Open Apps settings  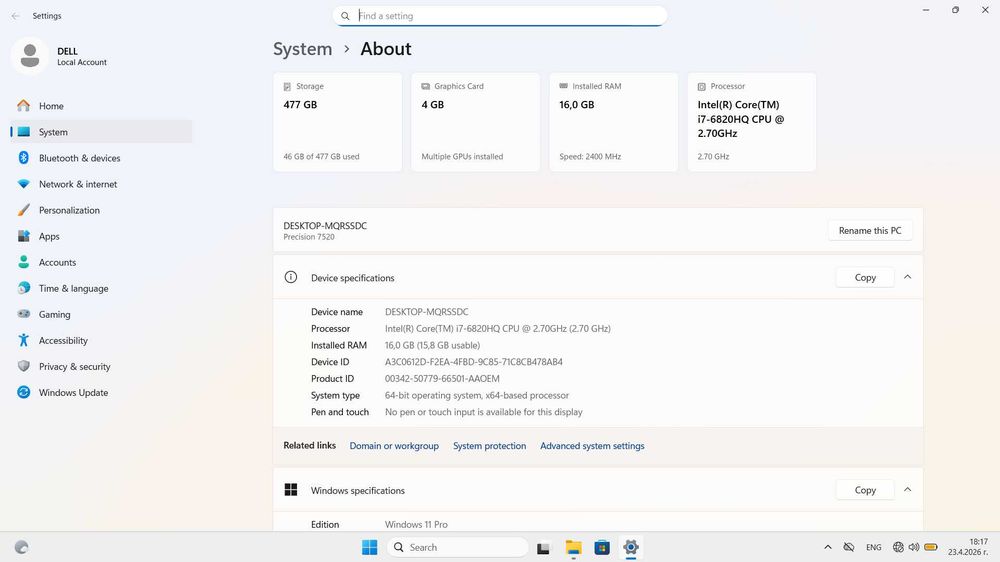click(x=101, y=237)
